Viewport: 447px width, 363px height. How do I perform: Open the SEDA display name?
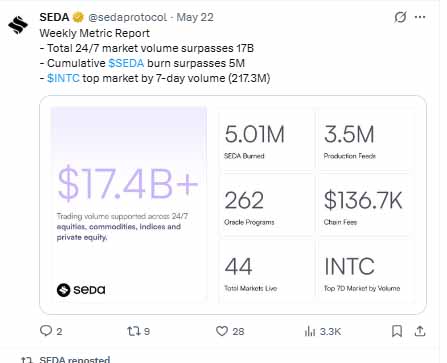tap(54, 17)
